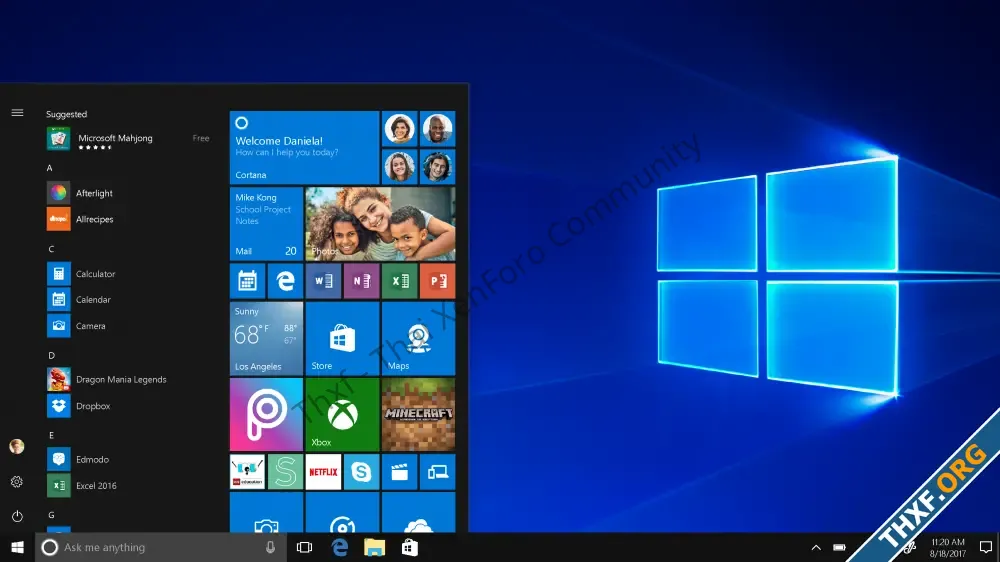Open the Maps tile
The width and height of the screenshot is (1000, 562).
(x=418, y=338)
